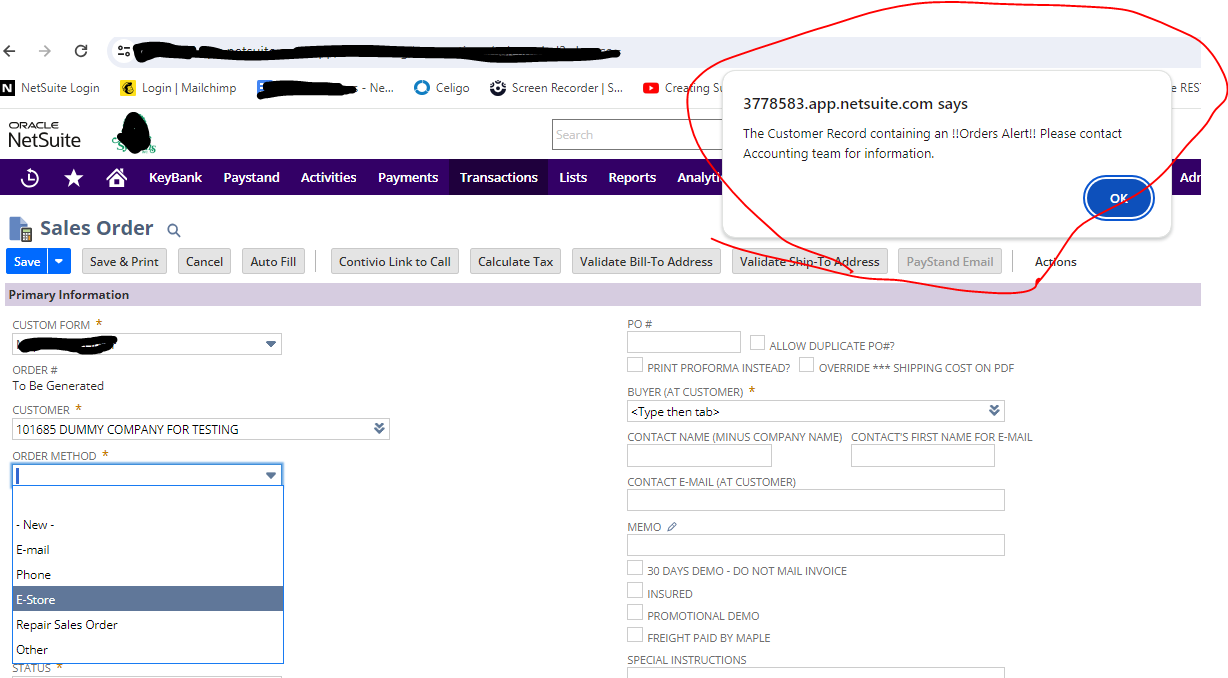
Task: Dismiss the alert with OK
Action: pos(1119,198)
